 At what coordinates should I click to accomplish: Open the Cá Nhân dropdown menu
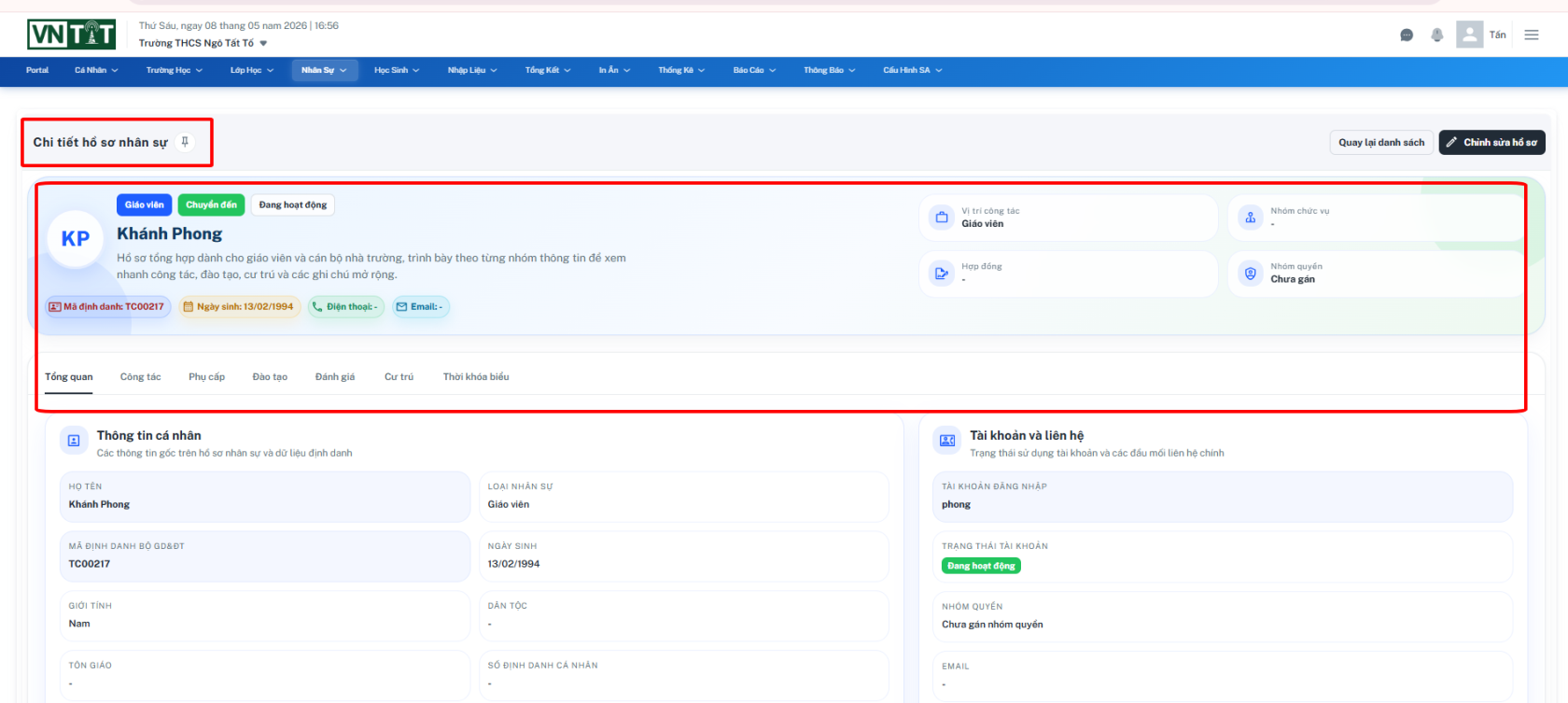coord(96,70)
